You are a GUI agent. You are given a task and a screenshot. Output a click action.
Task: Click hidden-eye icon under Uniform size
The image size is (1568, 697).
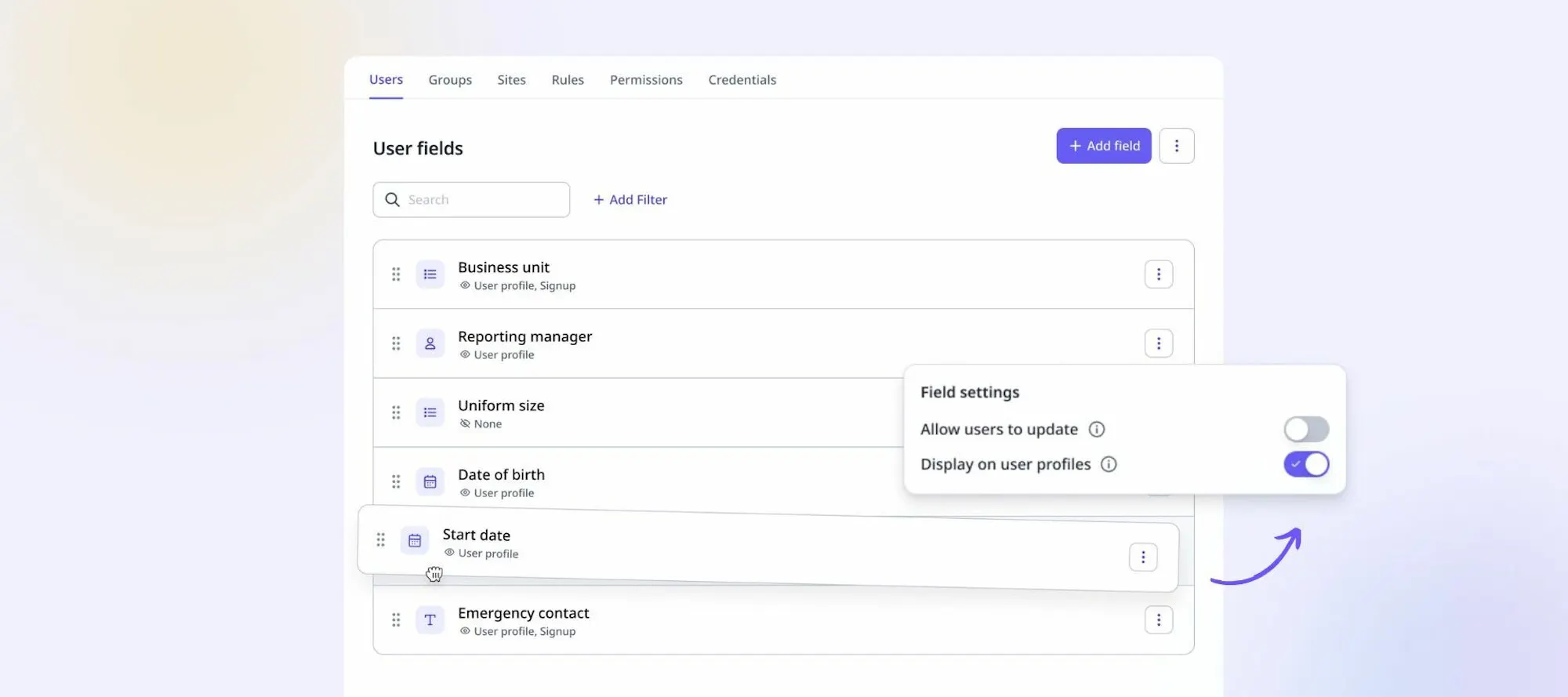click(x=465, y=423)
